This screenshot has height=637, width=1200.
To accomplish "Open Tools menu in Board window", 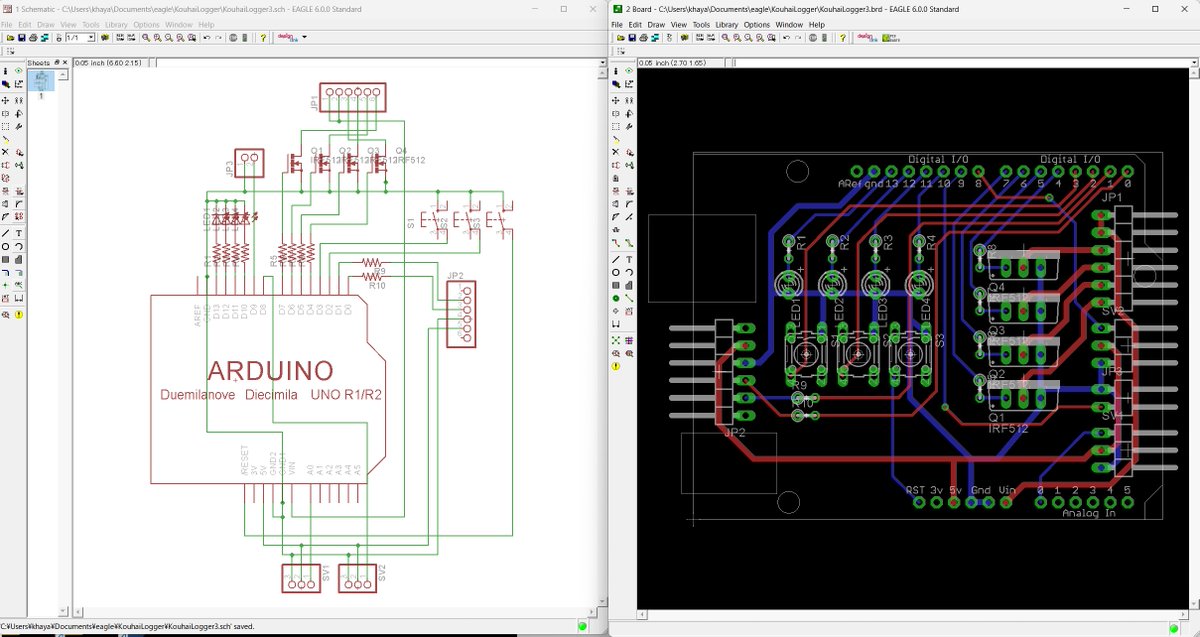I will (703, 24).
